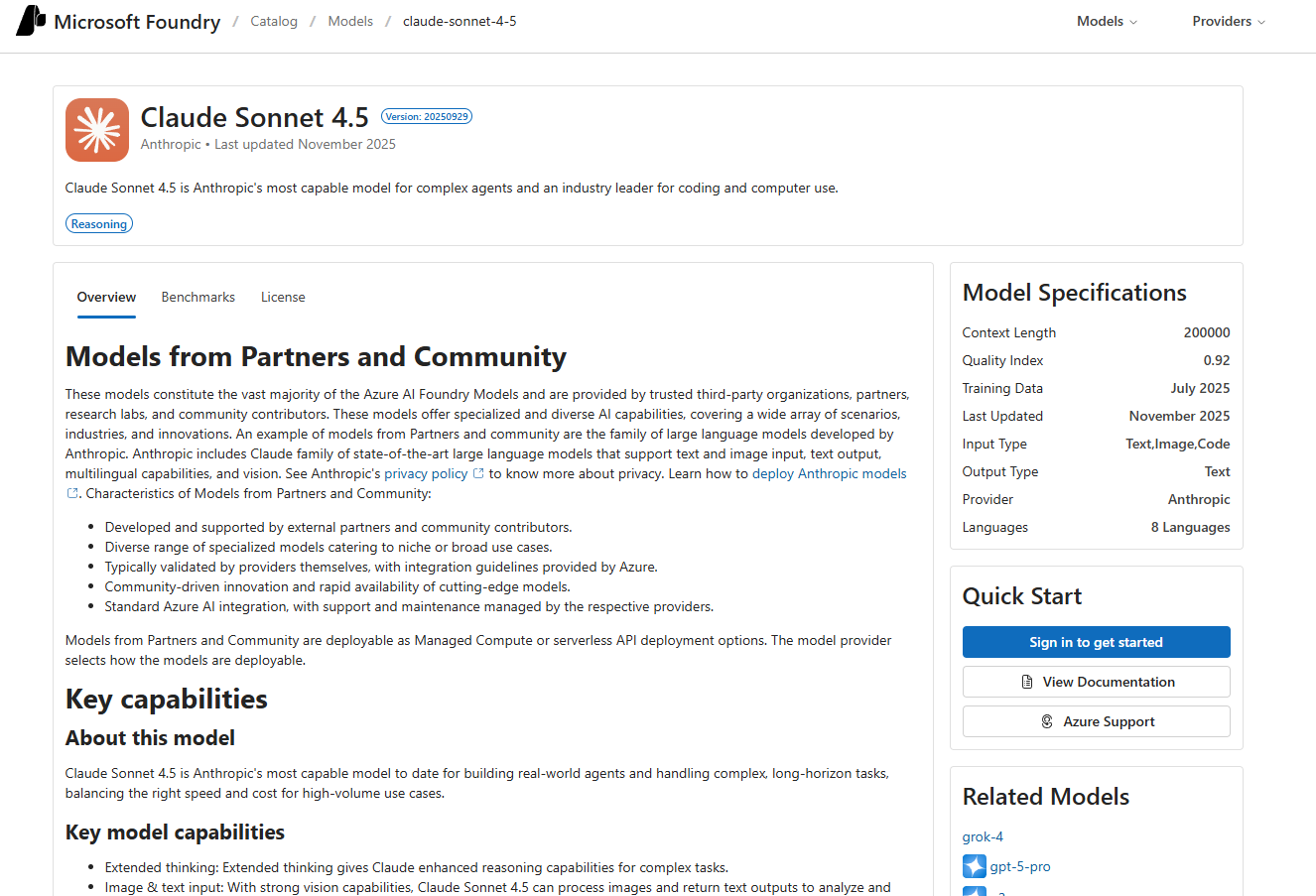The image size is (1316, 896).
Task: Click the Claude Sonnet 4.5 model logo
Action: coord(97,130)
